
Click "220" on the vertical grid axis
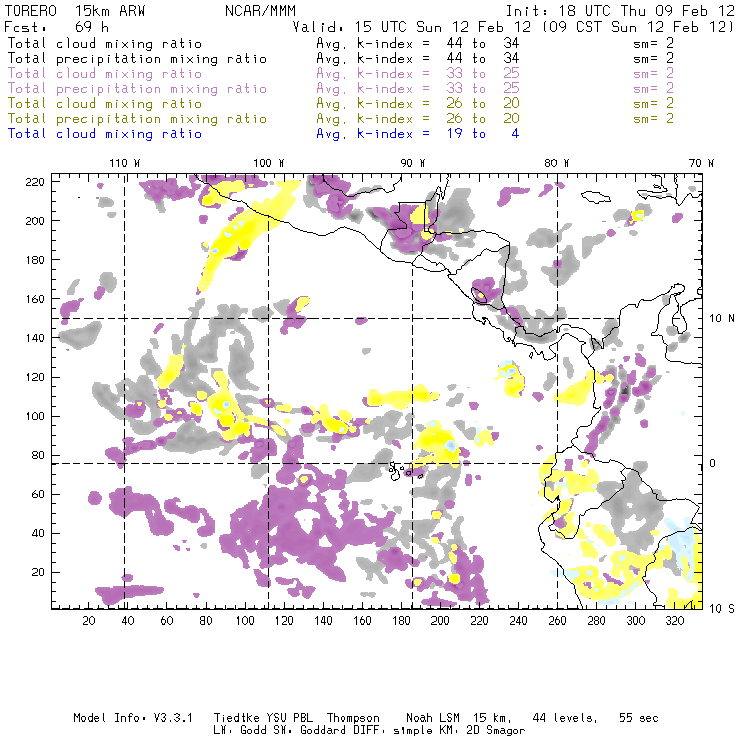click(35, 182)
